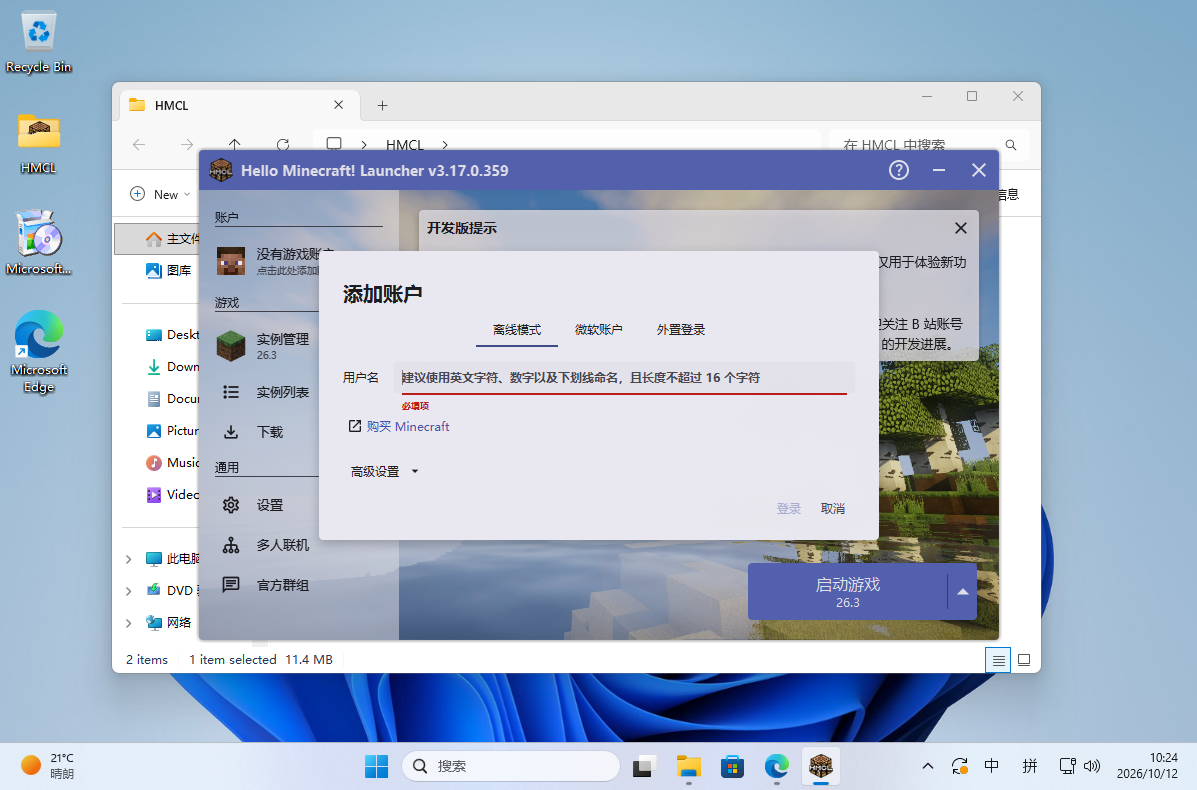1197x790 pixels.
Task: Open Recycle Bin on the desktop
Action: point(38,42)
